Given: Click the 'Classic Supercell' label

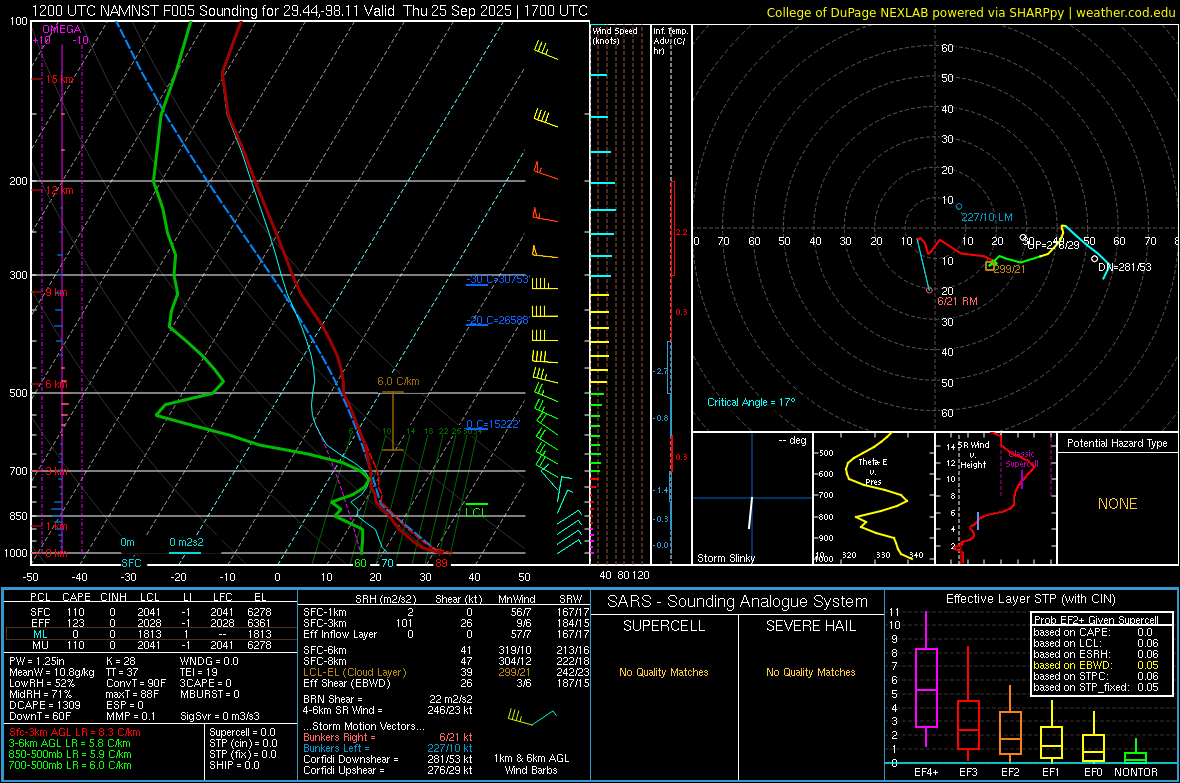Looking at the screenshot, I should click(x=1021, y=459).
